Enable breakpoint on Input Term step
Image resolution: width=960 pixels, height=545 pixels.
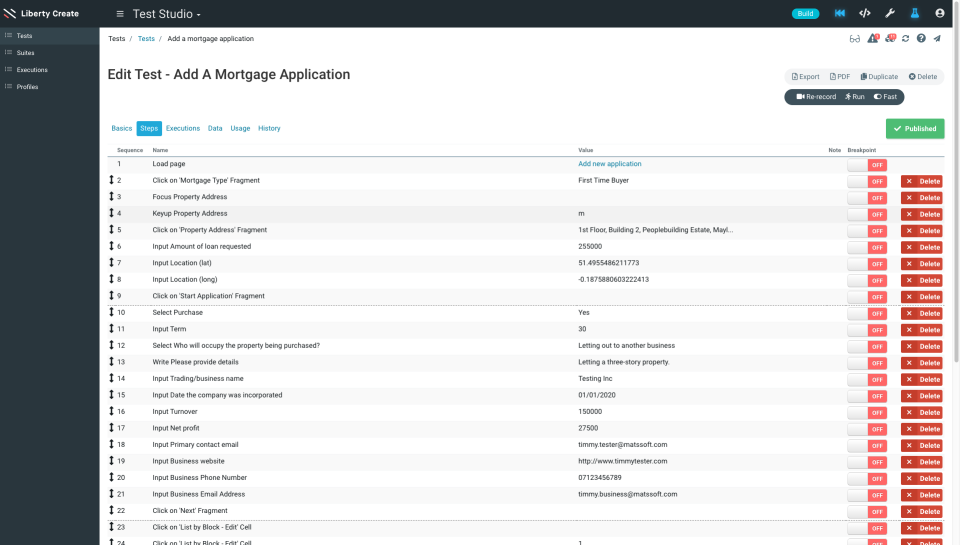pyautogui.click(x=866, y=330)
